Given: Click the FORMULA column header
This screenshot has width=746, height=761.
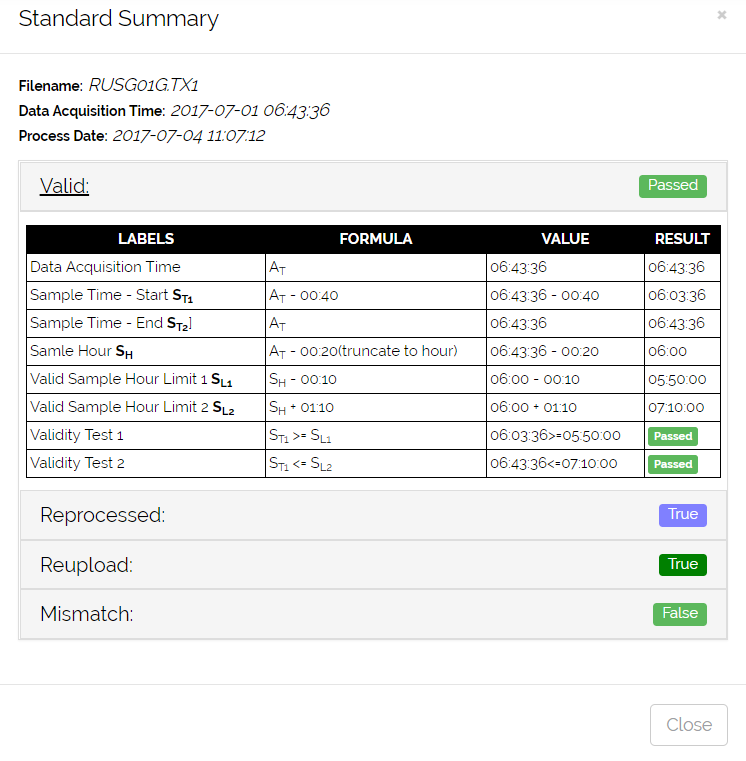Looking at the screenshot, I should [x=375, y=239].
